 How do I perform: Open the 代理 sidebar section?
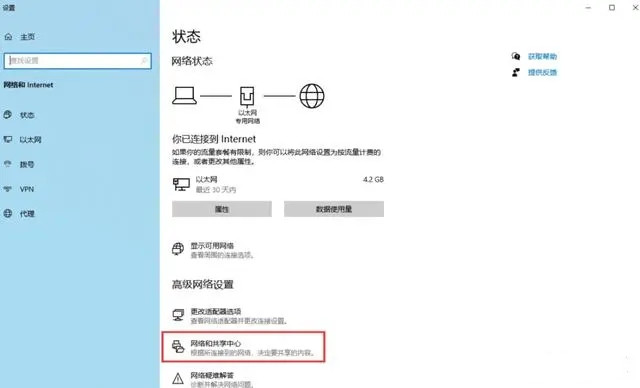(x=27, y=213)
